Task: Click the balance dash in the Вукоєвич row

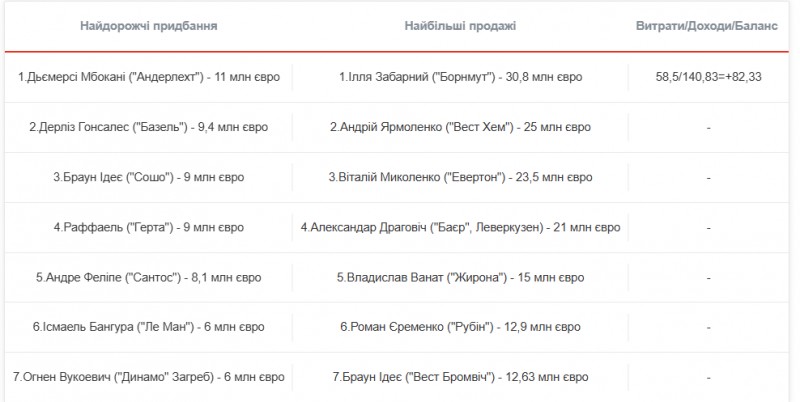Action: (x=708, y=377)
